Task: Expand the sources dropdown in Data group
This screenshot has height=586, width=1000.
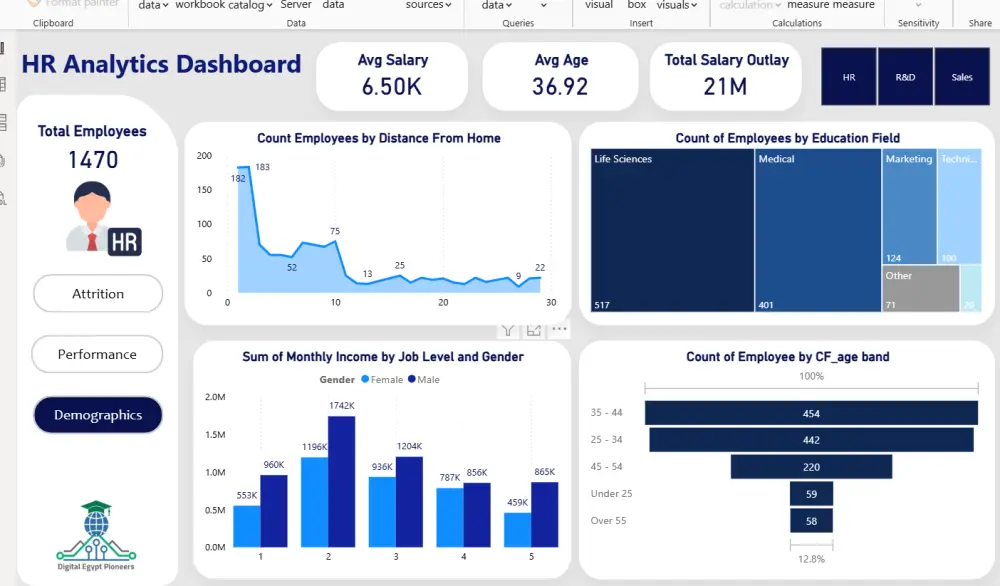Action: [429, 5]
